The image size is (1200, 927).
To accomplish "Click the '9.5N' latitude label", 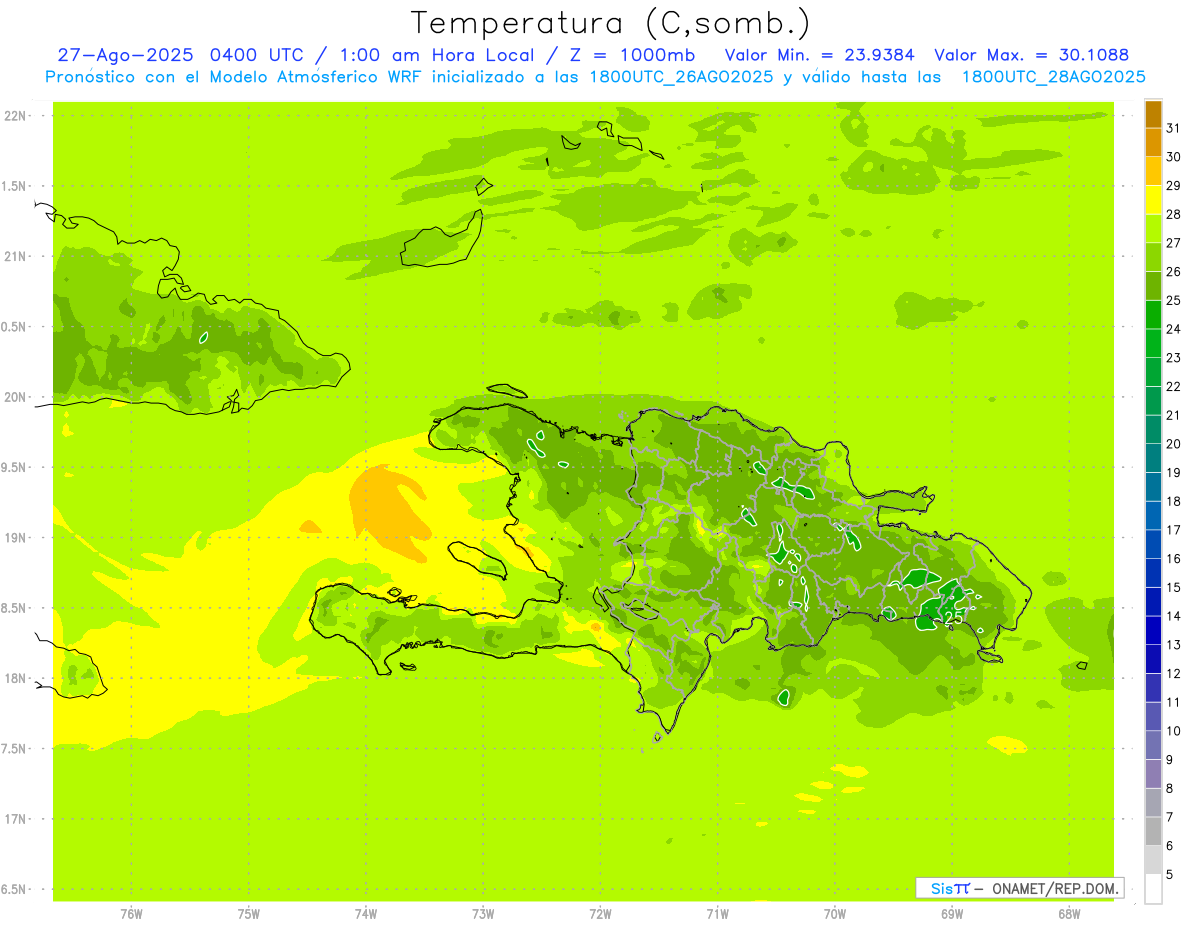I will click(15, 468).
